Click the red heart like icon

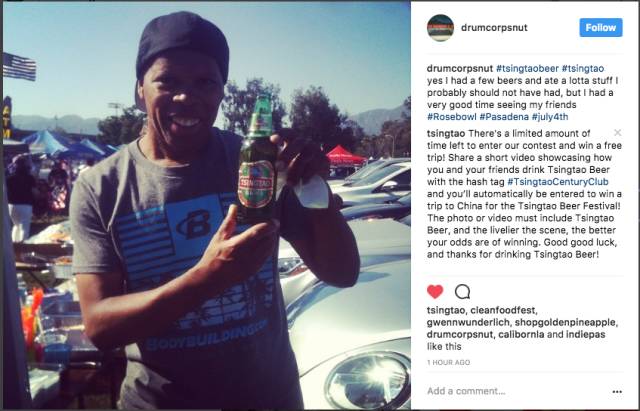[x=435, y=292]
